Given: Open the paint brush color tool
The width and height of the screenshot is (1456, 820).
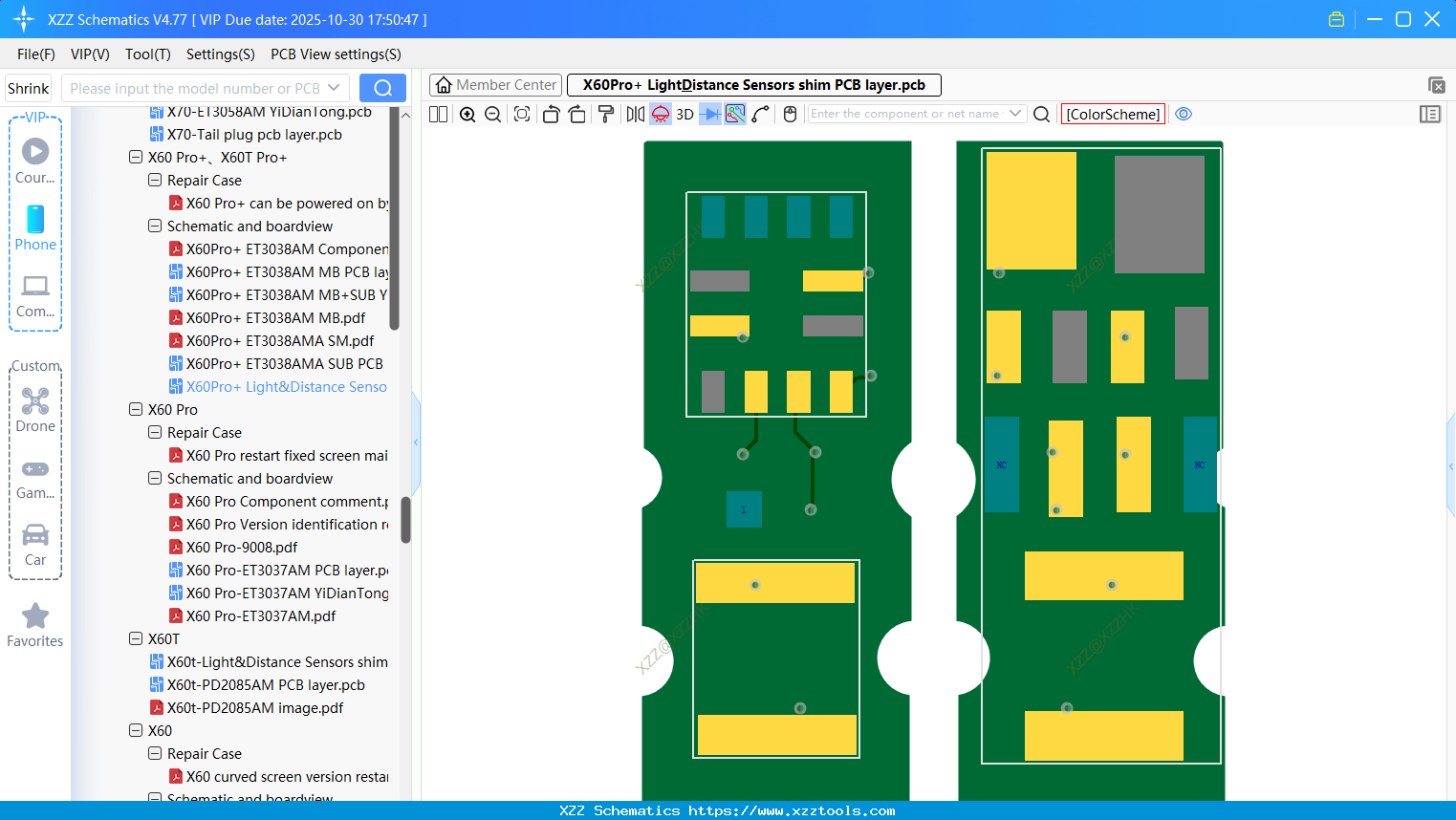Looking at the screenshot, I should point(606,114).
